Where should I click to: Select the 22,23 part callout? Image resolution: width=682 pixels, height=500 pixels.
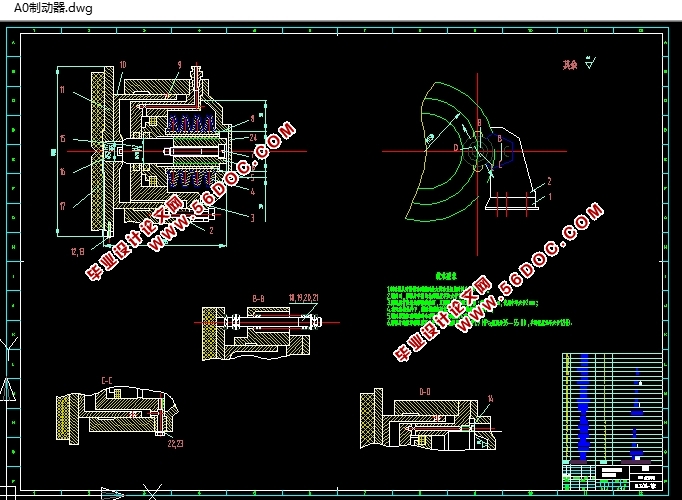click(175, 443)
